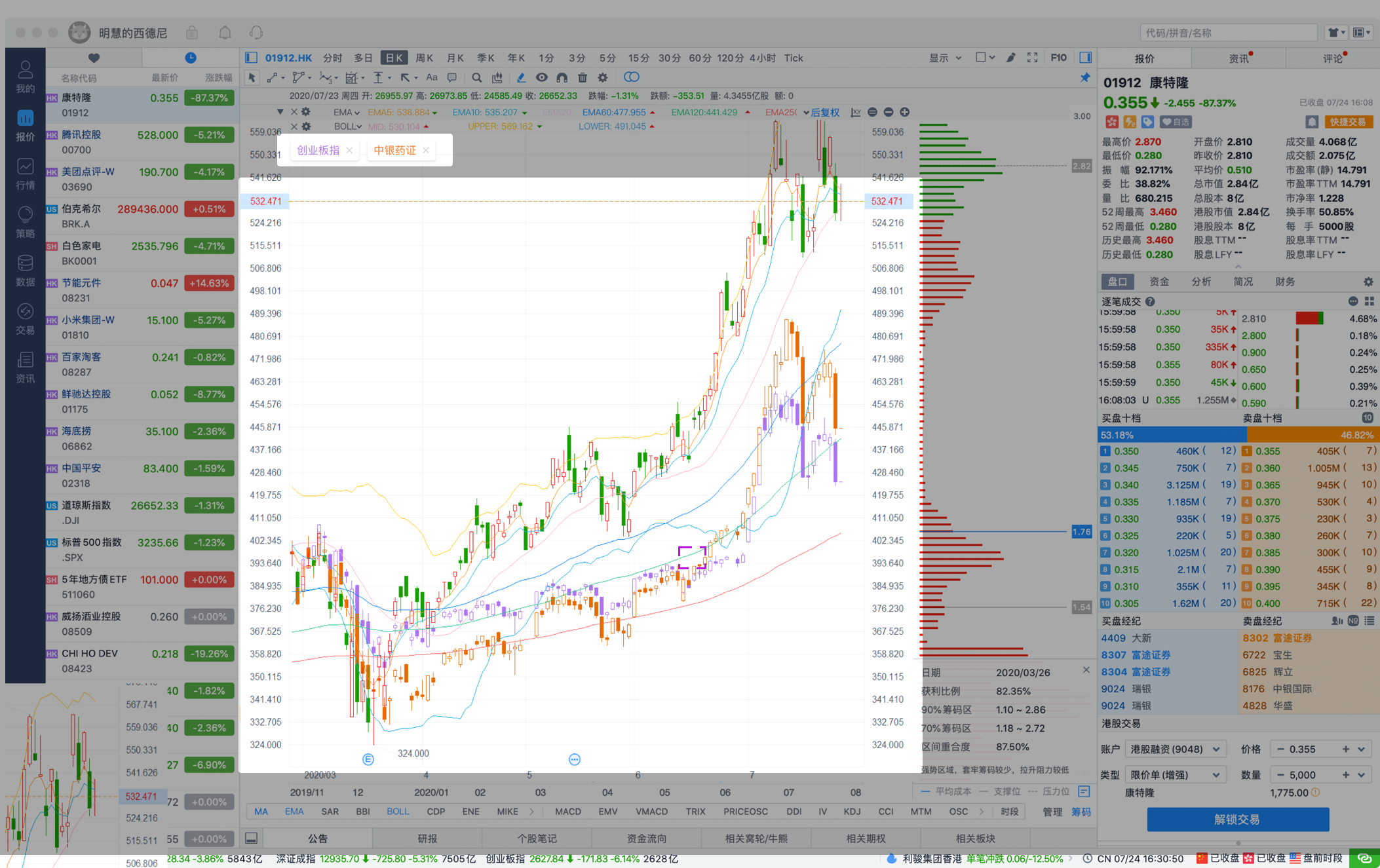Select the 分时 intraday tab
The image size is (1380, 868).
(333, 58)
